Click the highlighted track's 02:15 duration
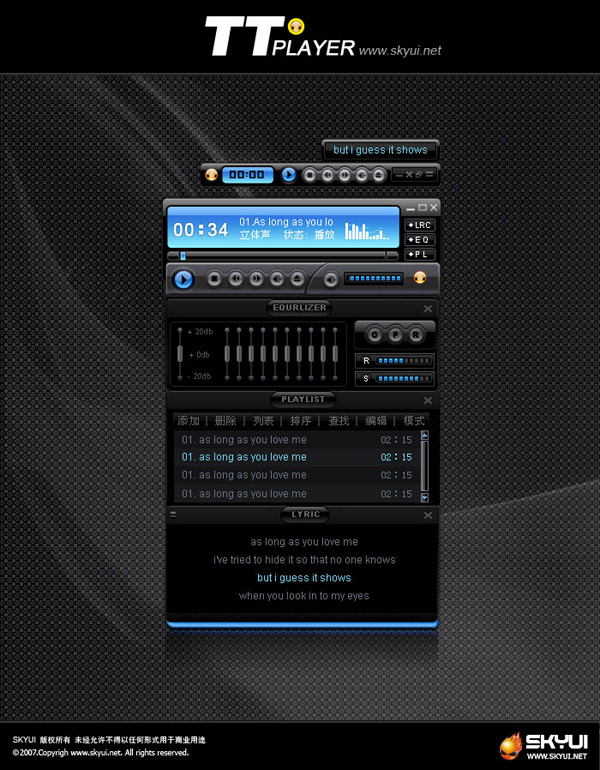The image size is (600, 770). pos(396,457)
